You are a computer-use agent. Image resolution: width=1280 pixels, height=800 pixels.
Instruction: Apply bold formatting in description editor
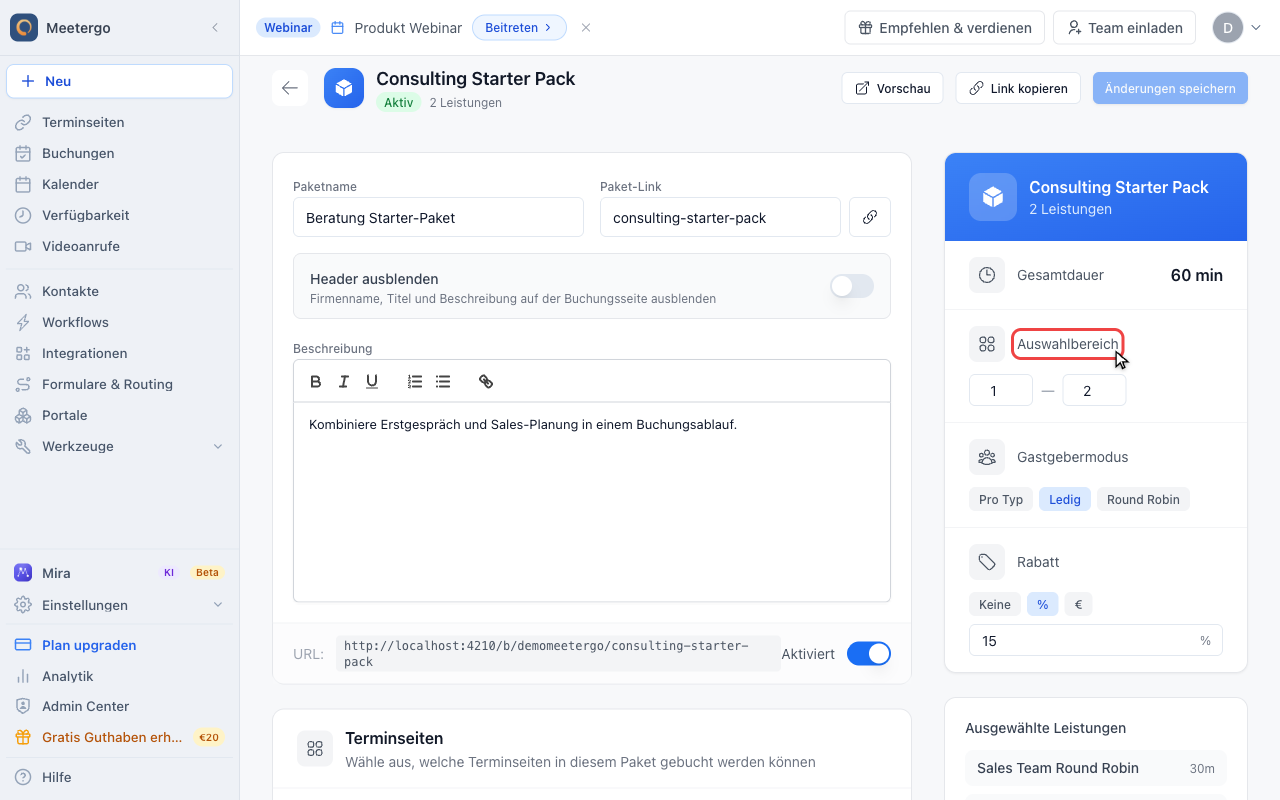coord(316,381)
